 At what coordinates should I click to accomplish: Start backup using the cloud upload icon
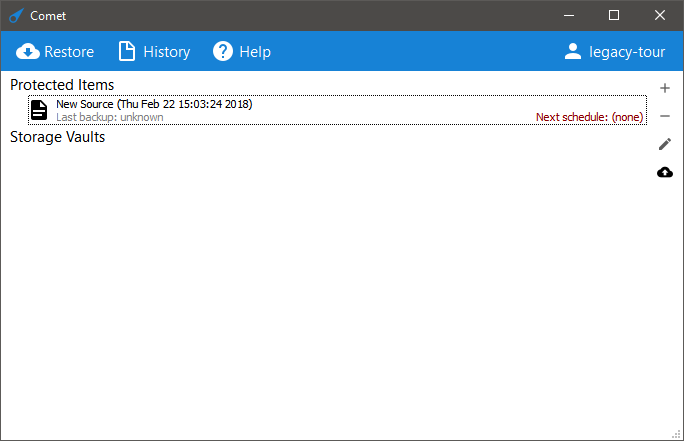[665, 172]
